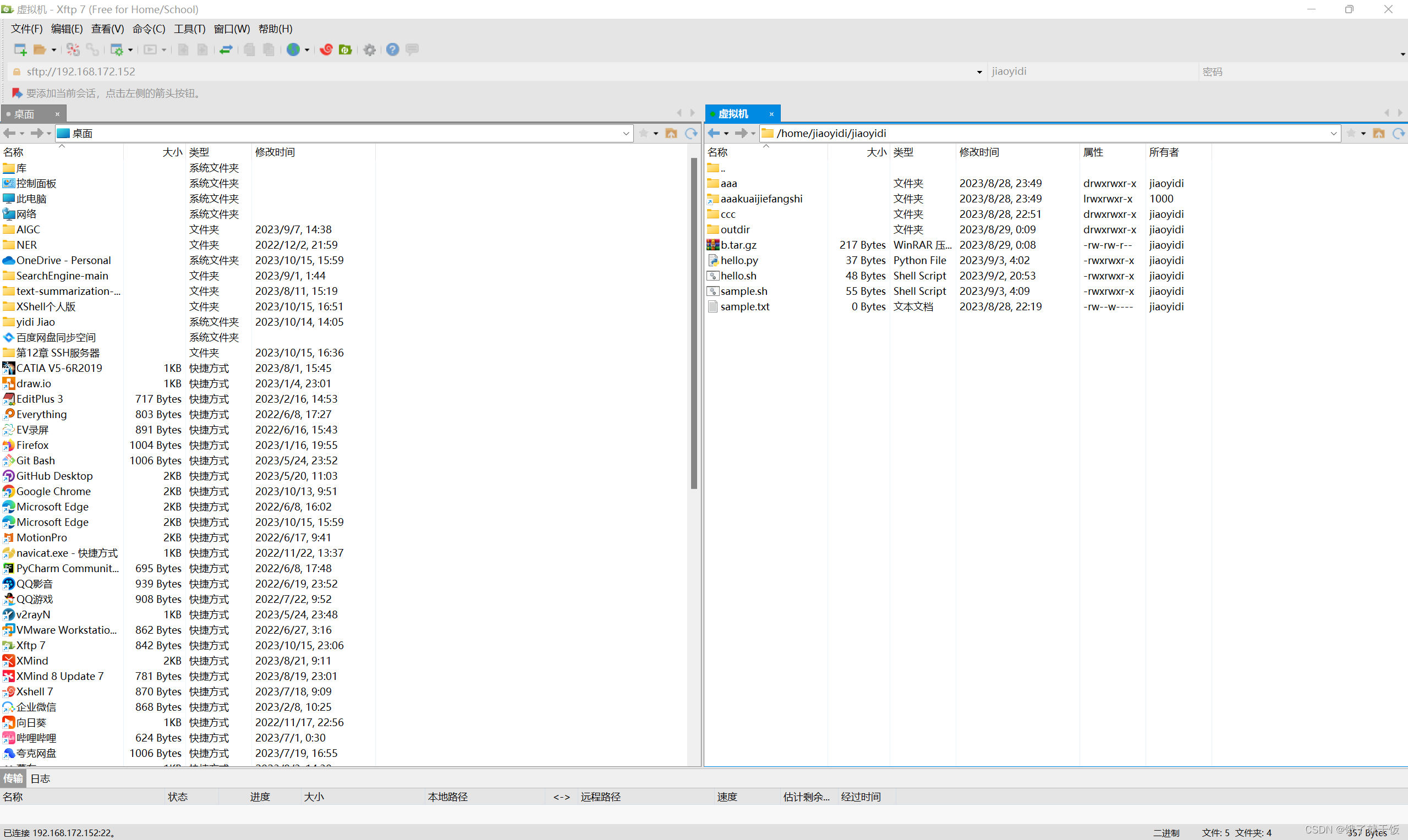The height and width of the screenshot is (840, 1408).
Task: Click the bookmark/add session icon on left
Action: (x=15, y=93)
